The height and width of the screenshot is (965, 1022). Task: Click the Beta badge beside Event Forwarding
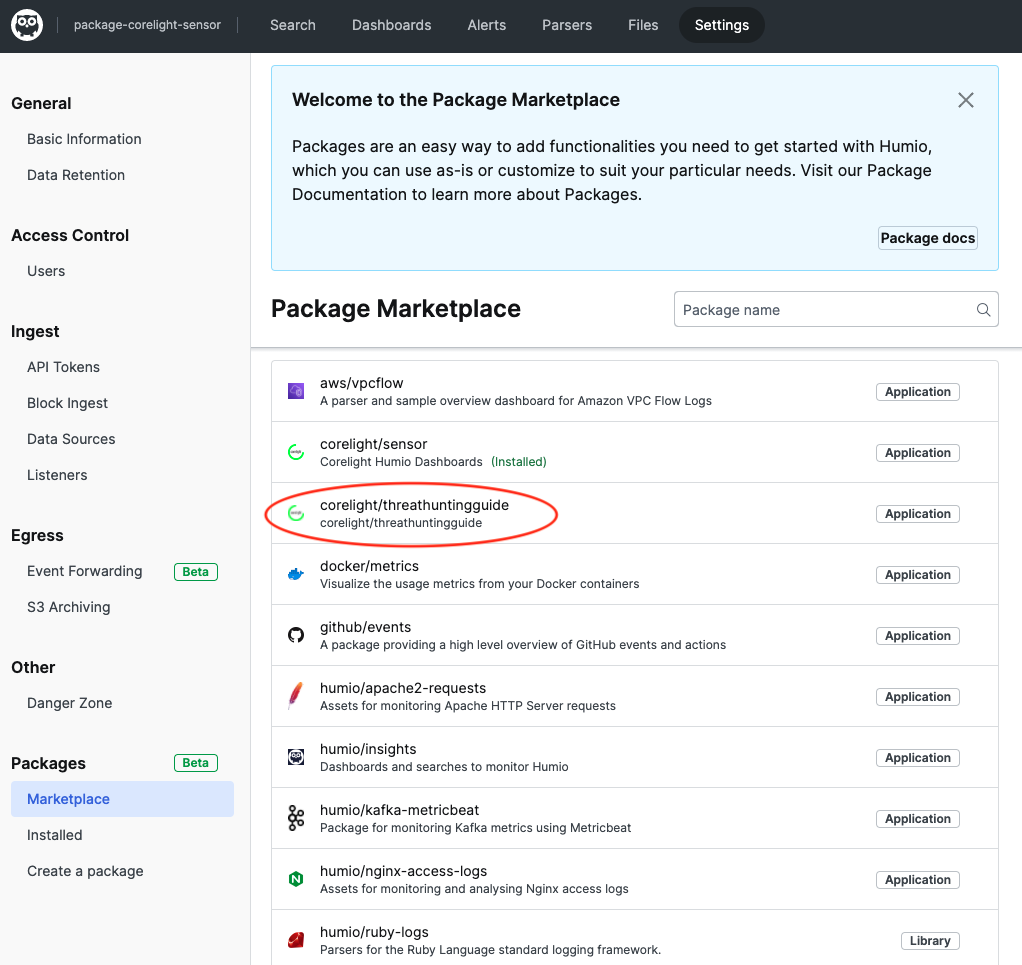pyautogui.click(x=196, y=571)
